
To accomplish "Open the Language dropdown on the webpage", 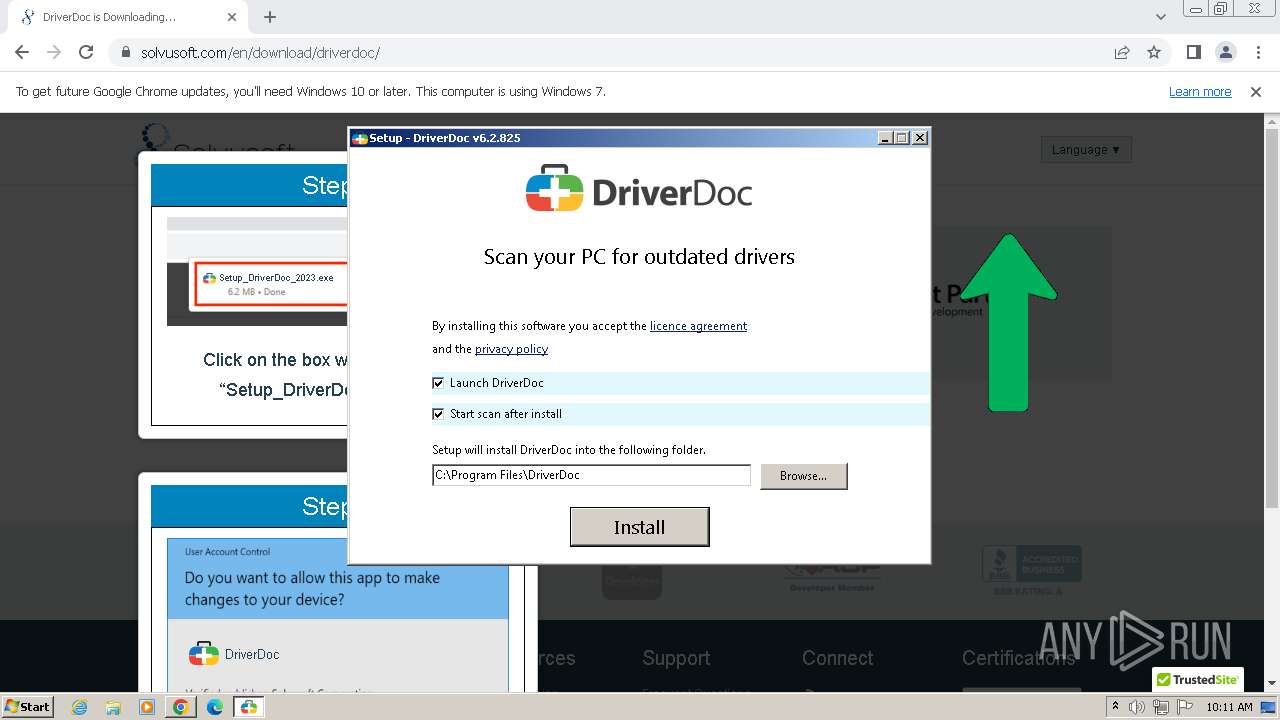I will [1086, 150].
